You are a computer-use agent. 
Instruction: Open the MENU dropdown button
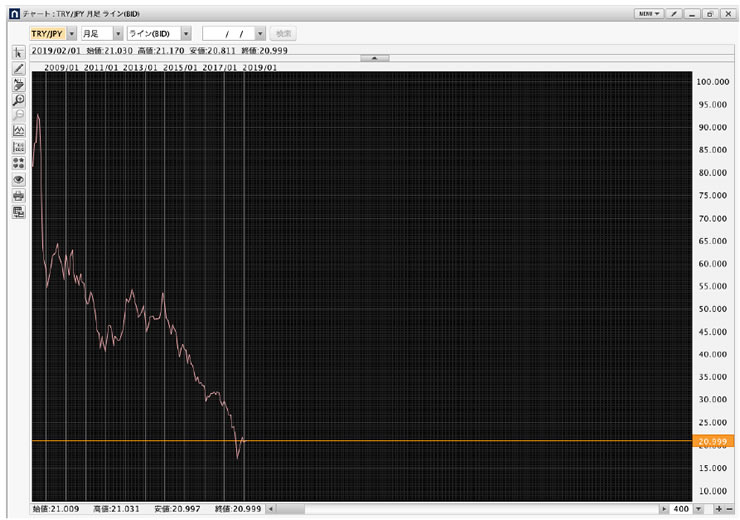click(649, 14)
